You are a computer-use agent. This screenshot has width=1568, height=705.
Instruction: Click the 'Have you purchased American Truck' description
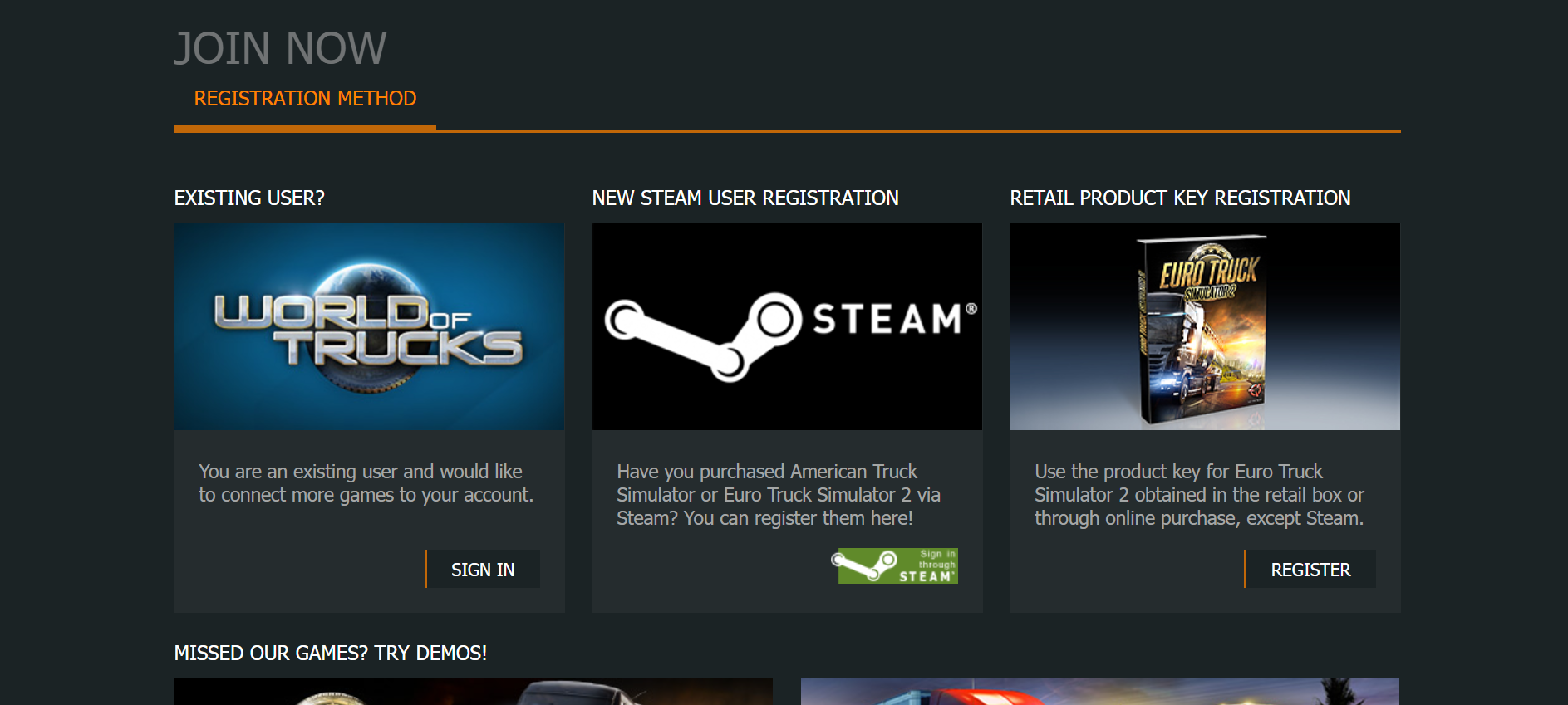click(779, 495)
